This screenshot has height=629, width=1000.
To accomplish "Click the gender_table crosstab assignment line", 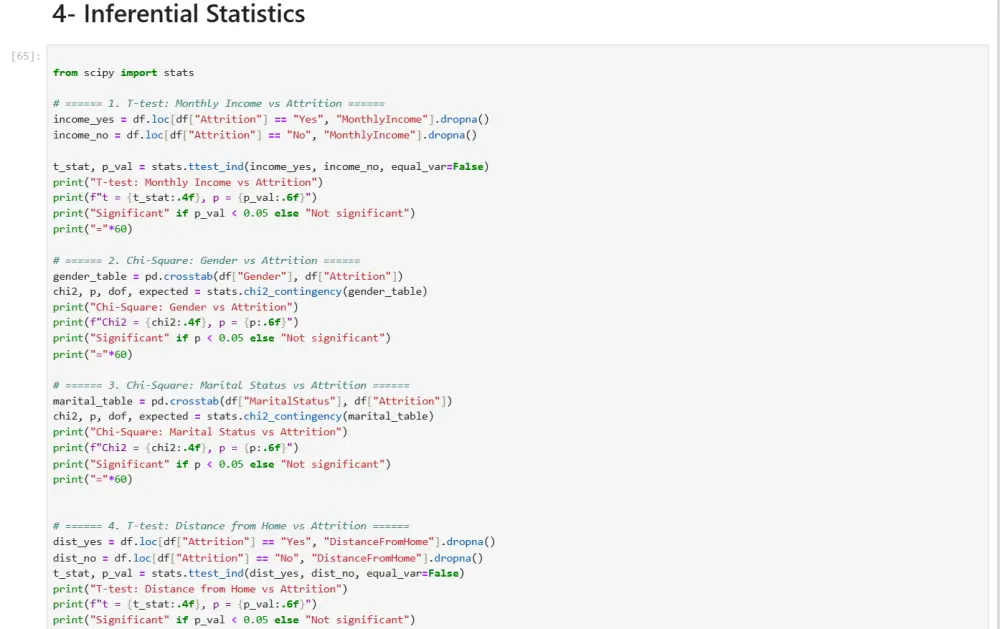I will coord(228,276).
